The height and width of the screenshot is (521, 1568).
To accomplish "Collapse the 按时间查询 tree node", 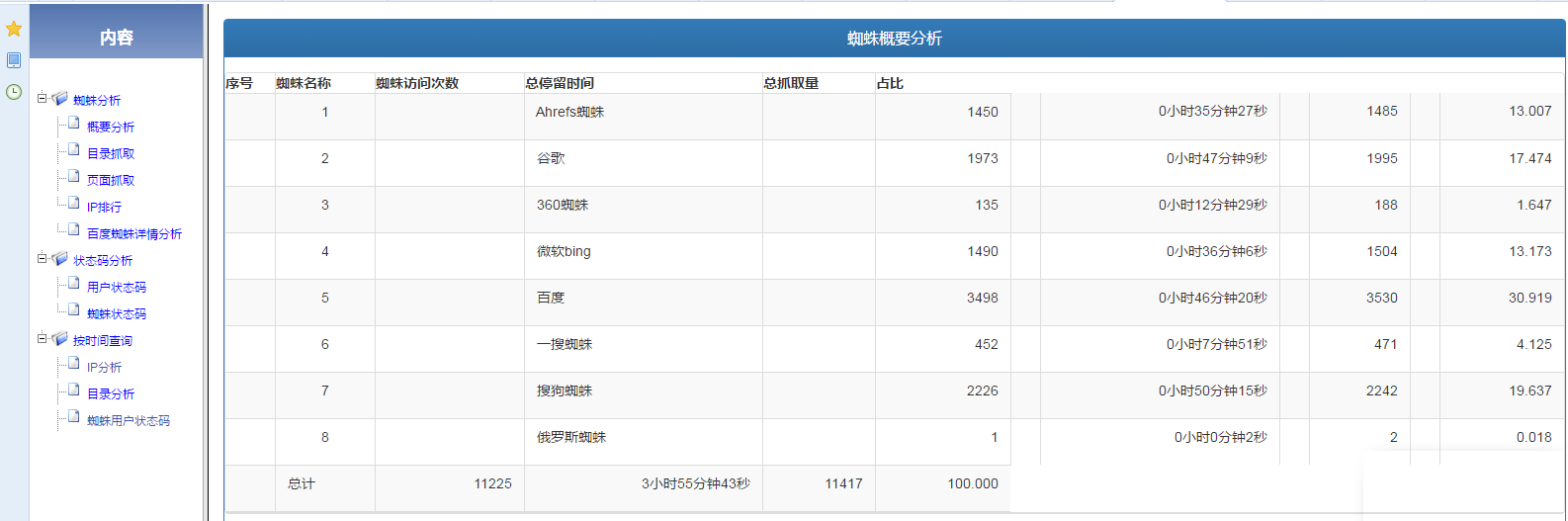I will tap(42, 338).
